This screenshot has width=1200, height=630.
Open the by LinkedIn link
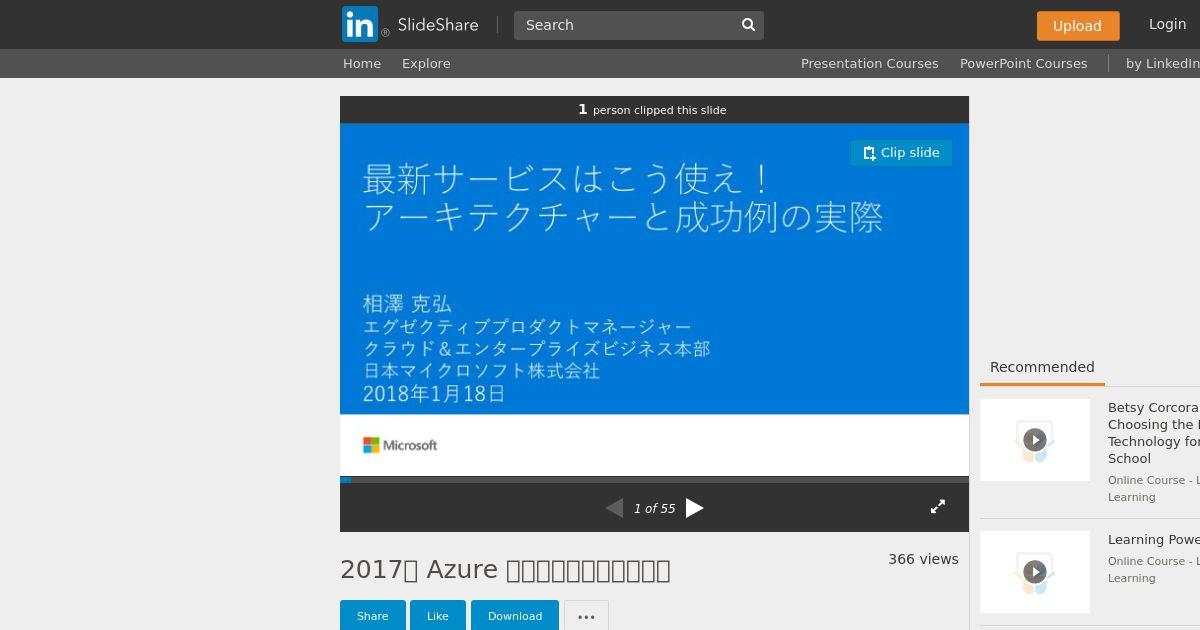tap(1162, 63)
